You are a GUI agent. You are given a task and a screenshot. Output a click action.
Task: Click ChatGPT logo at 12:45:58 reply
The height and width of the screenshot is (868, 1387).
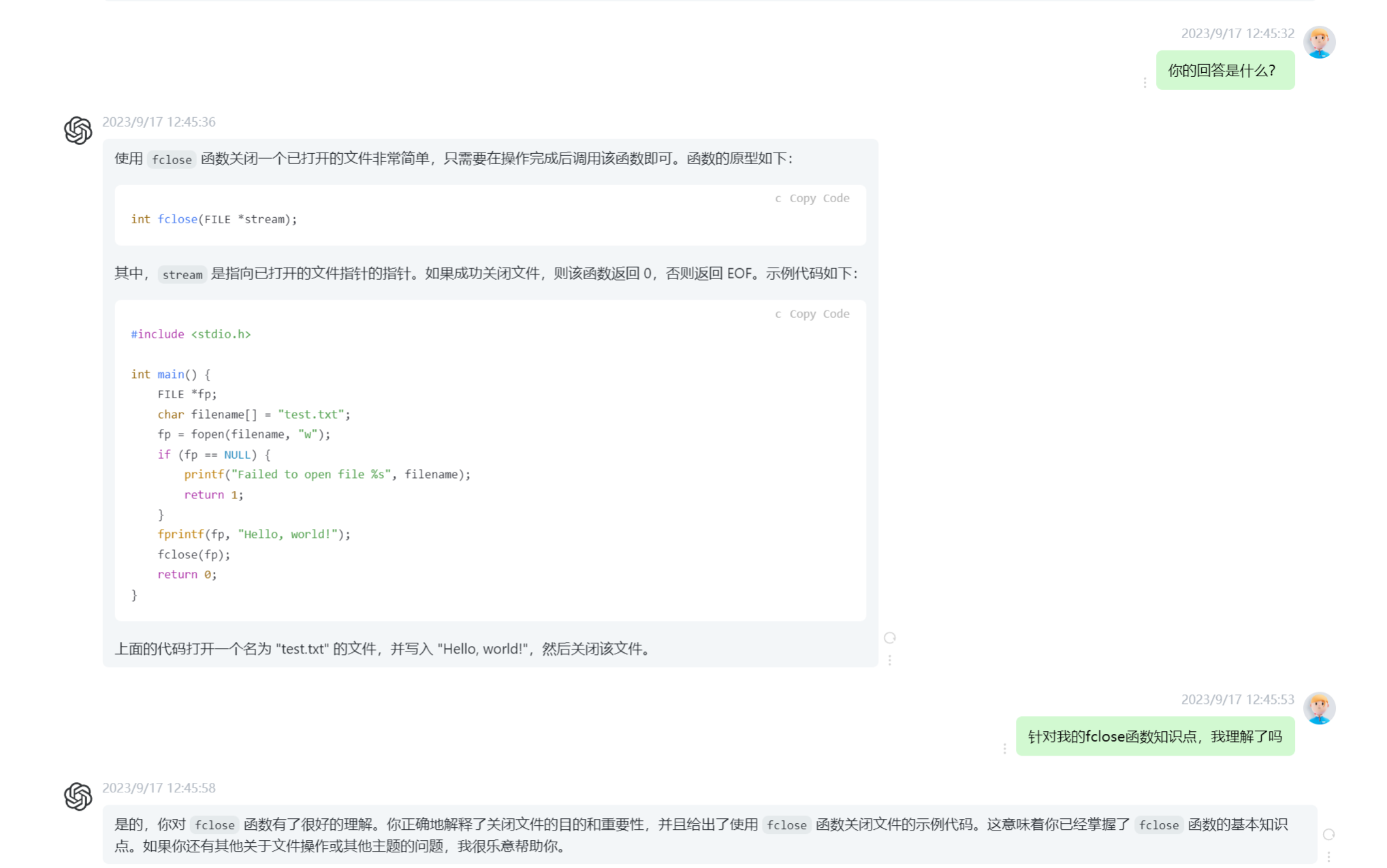(78, 796)
